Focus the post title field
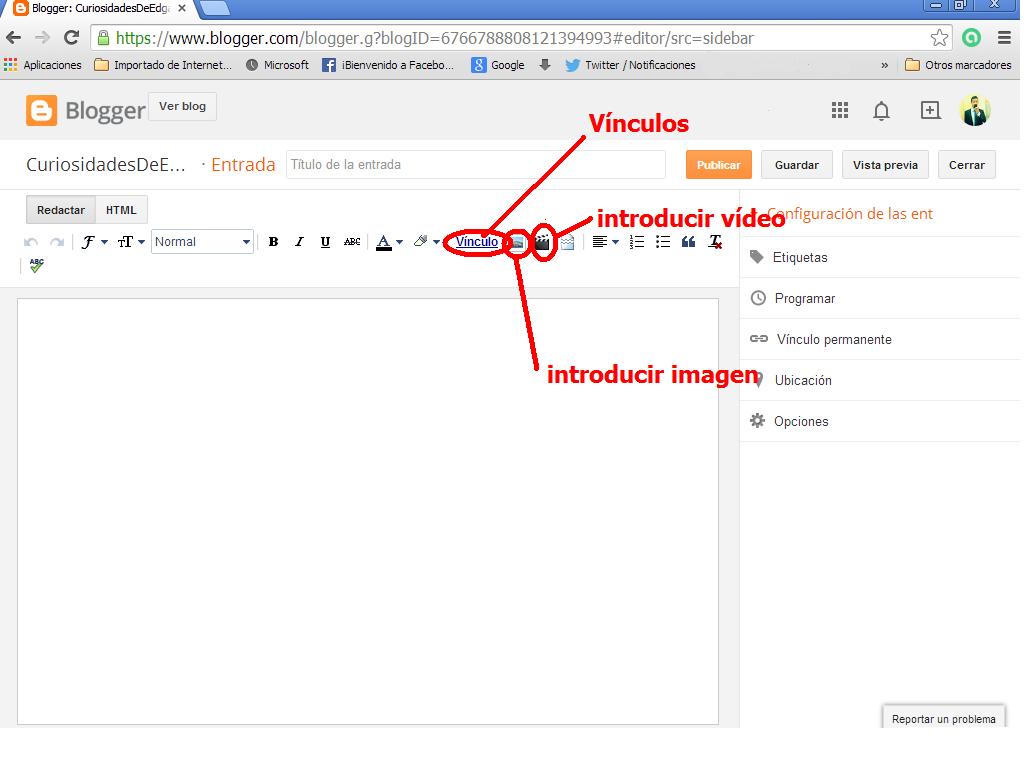The image size is (1024, 768). (x=475, y=165)
